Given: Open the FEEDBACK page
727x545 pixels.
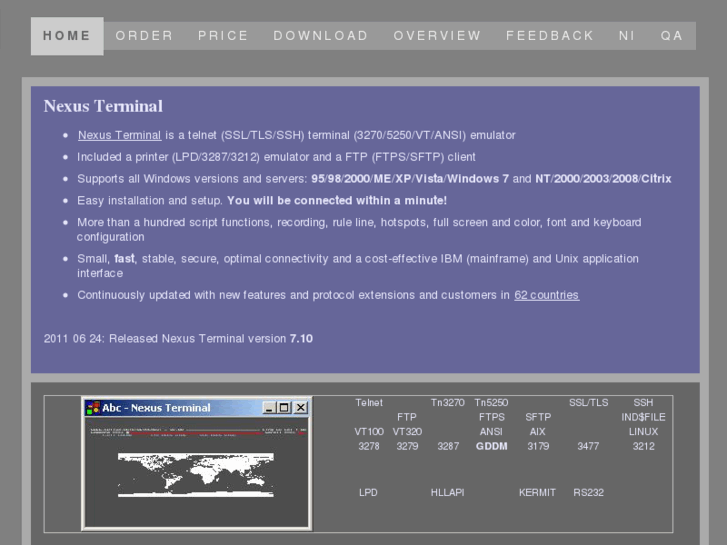Looking at the screenshot, I should point(550,36).
